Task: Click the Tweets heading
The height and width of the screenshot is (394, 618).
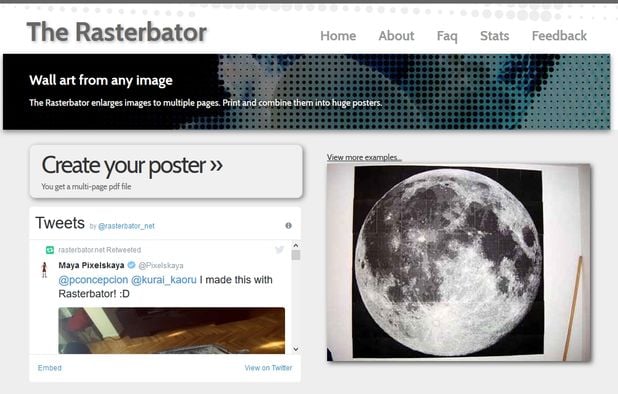Action: (x=60, y=223)
